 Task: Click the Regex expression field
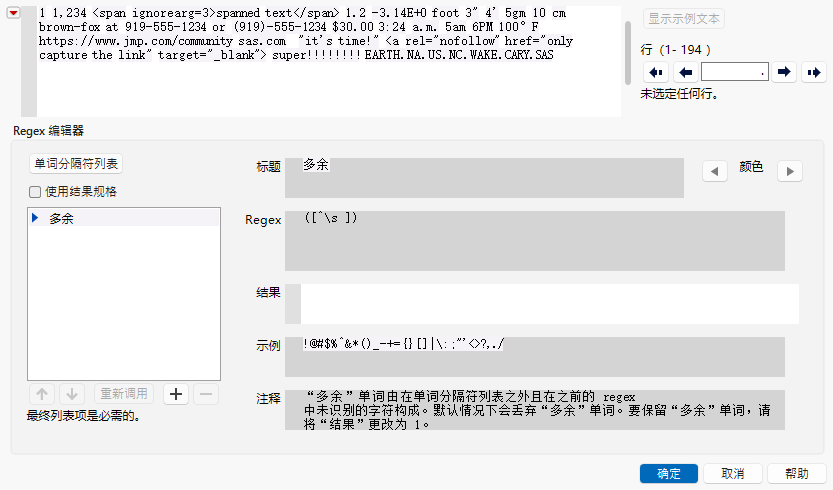pyautogui.click(x=534, y=241)
